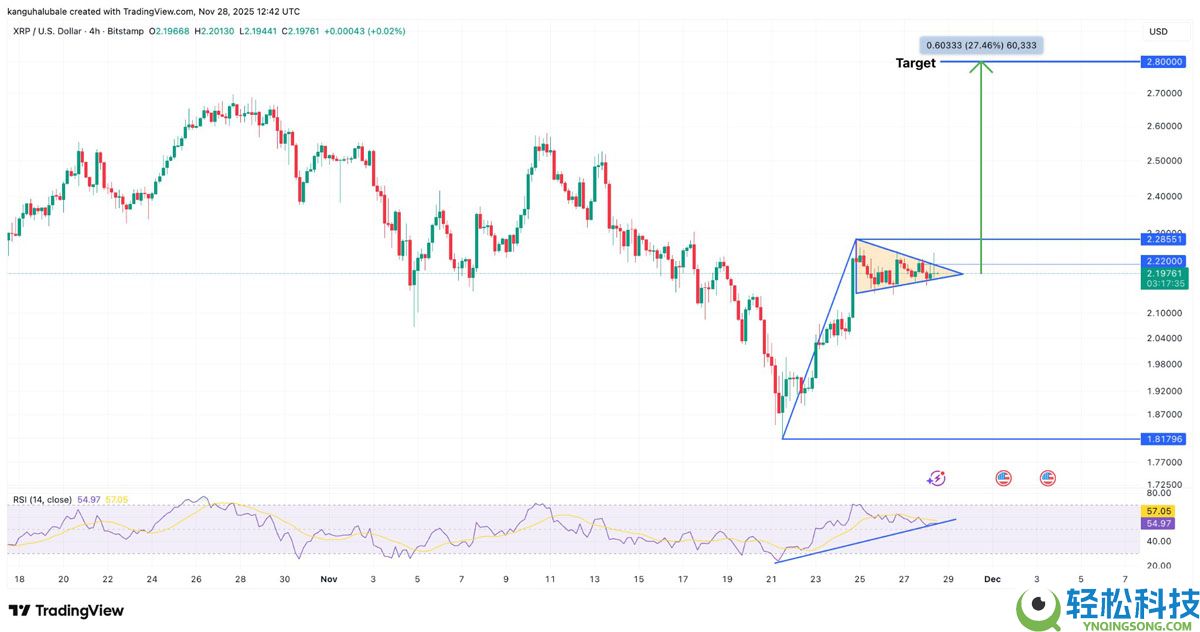Click the first US flag economic event icon
1200x632 pixels.
pos(1003,479)
